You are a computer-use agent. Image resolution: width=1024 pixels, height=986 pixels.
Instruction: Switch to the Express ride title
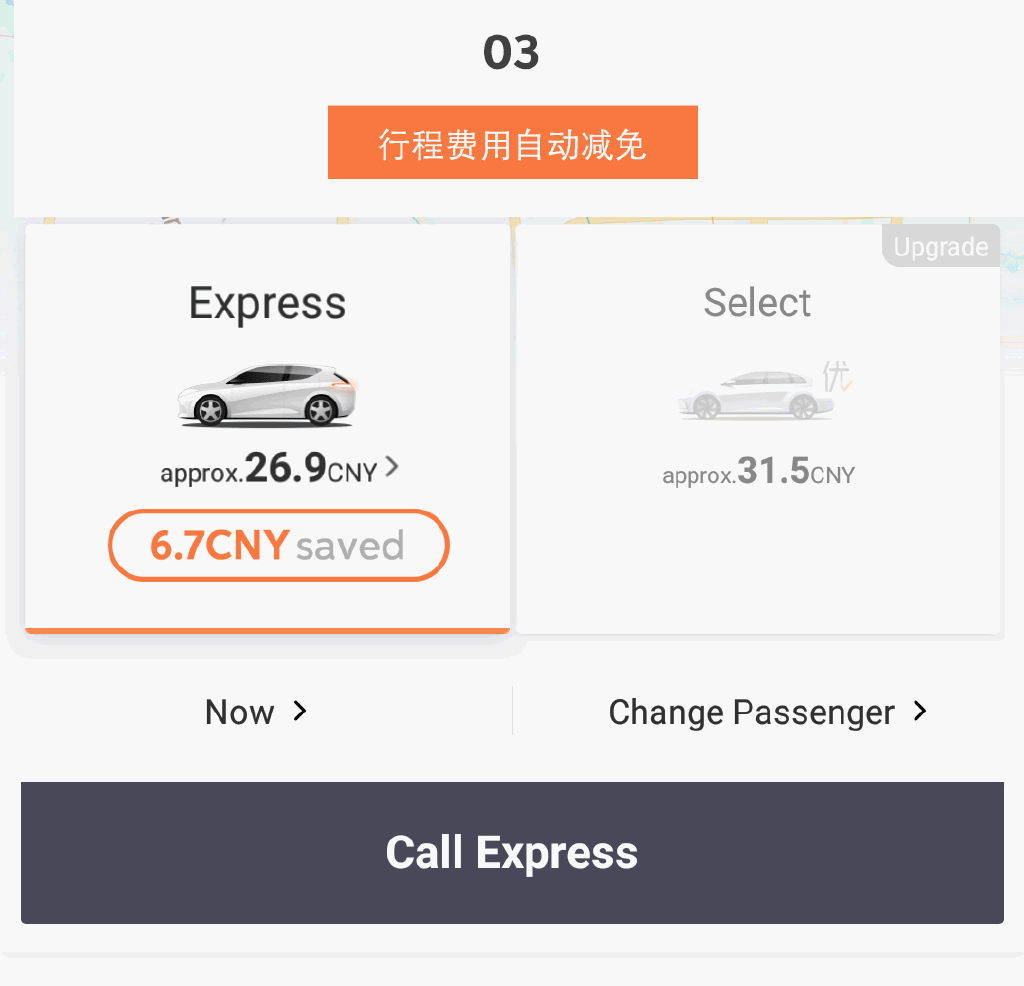click(267, 303)
